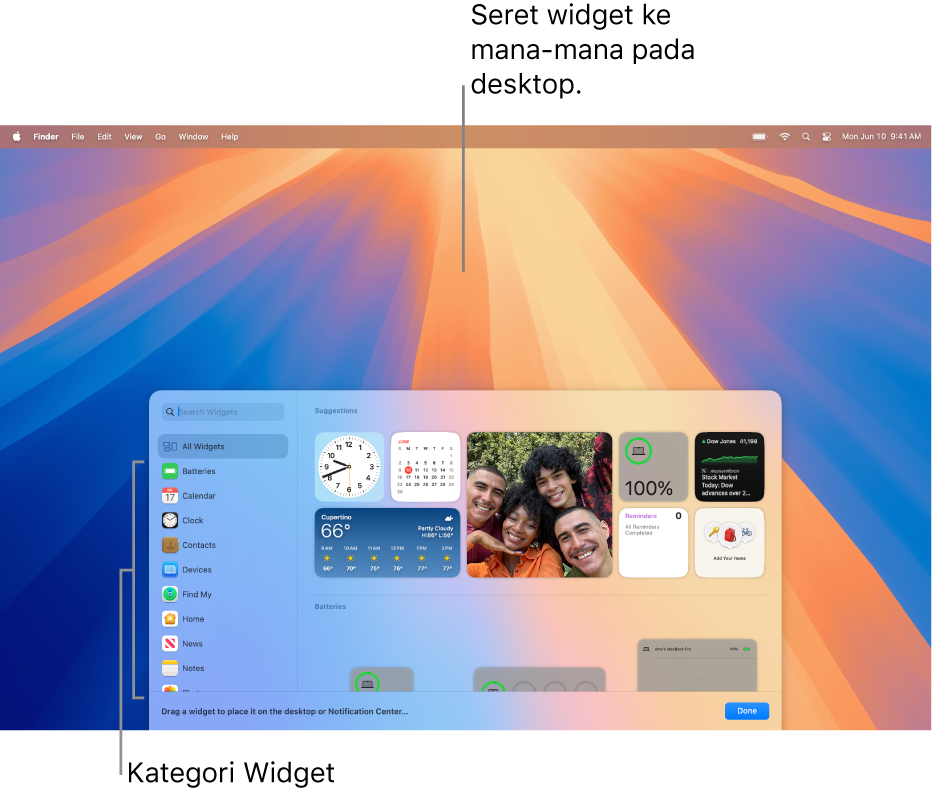Open the Apple menu
This screenshot has width=934, height=795.
click(17, 137)
